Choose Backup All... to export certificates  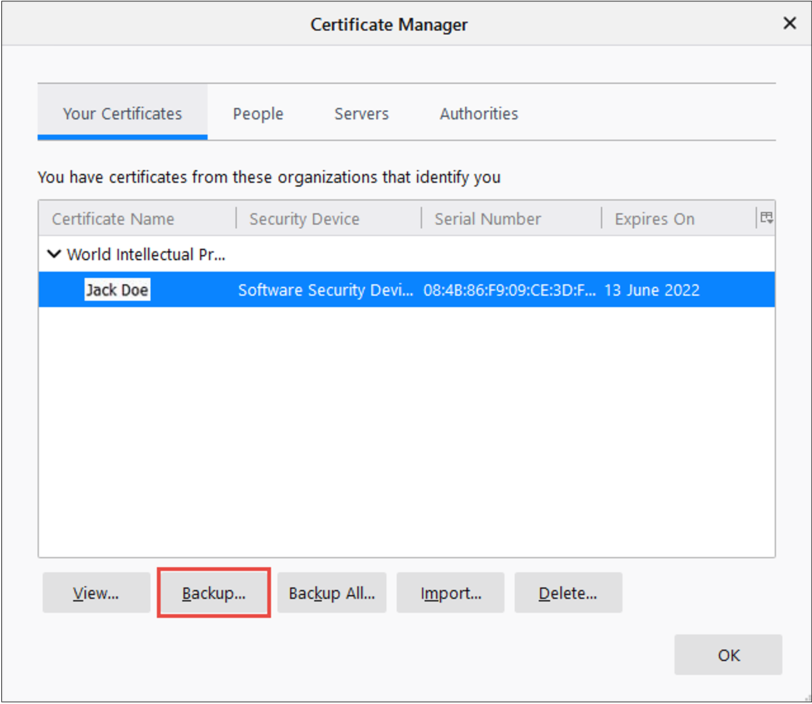click(x=331, y=593)
